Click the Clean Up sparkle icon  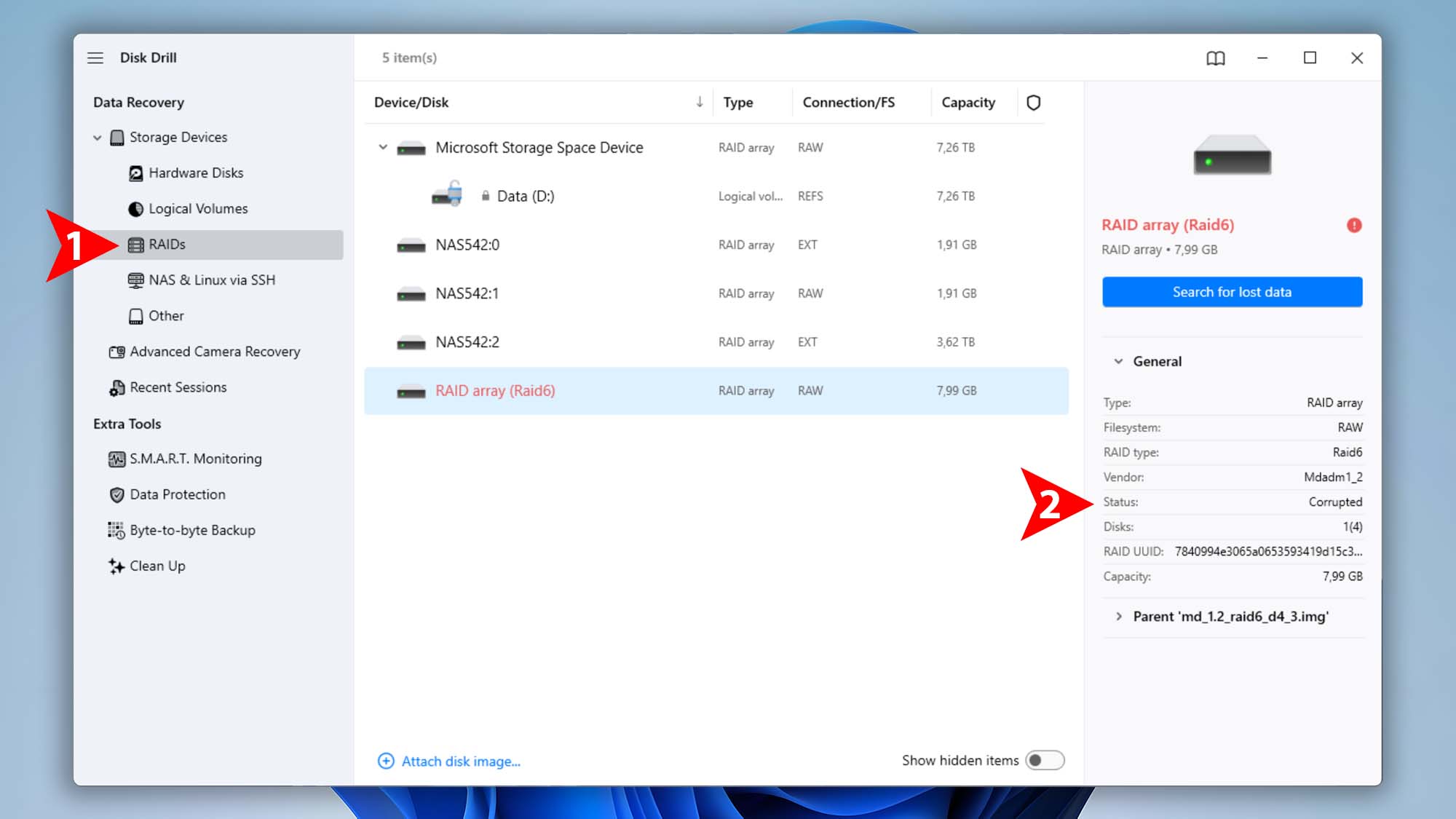[x=116, y=566]
